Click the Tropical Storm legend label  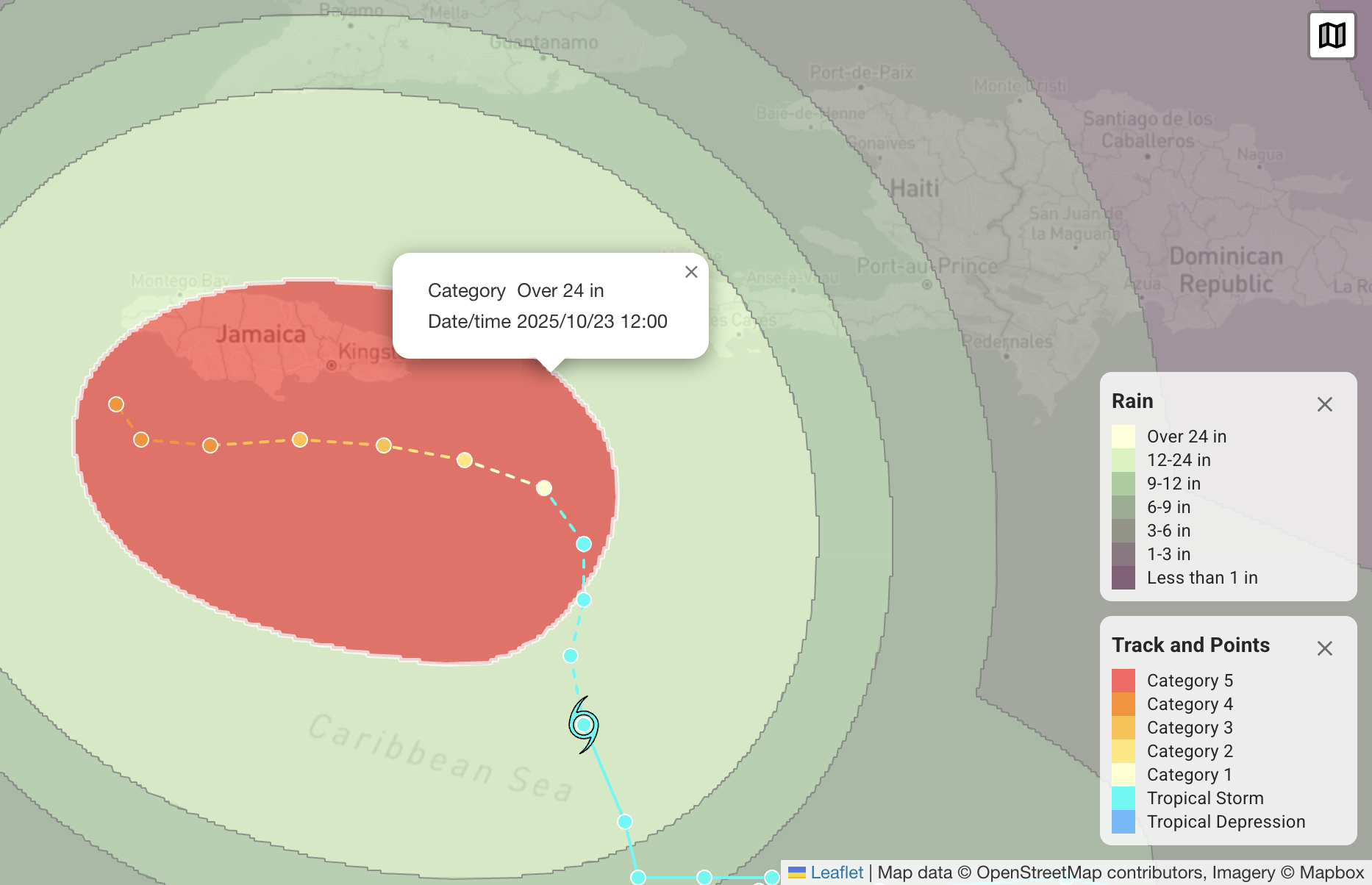[x=1205, y=798]
